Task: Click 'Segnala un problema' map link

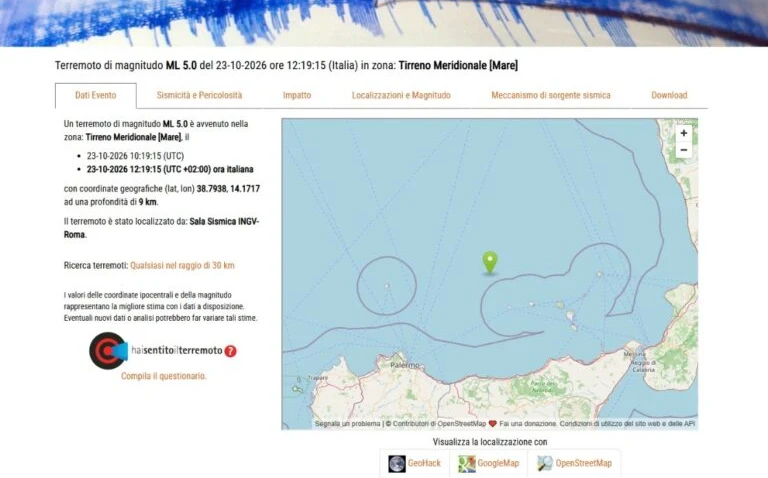Action: tap(347, 424)
